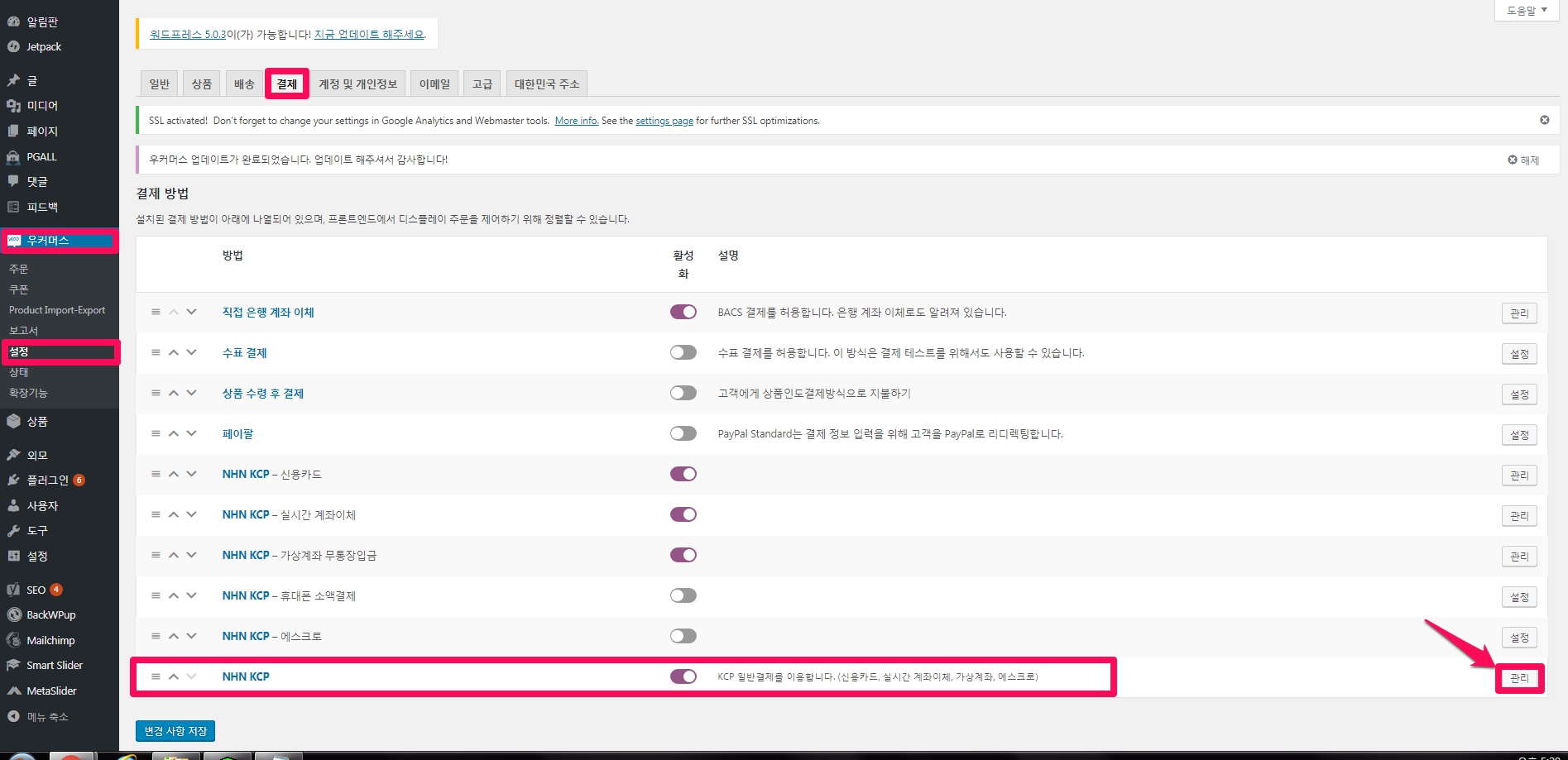Switch to the 배송 tab
Screen dimensions: 1568x760
point(244,84)
